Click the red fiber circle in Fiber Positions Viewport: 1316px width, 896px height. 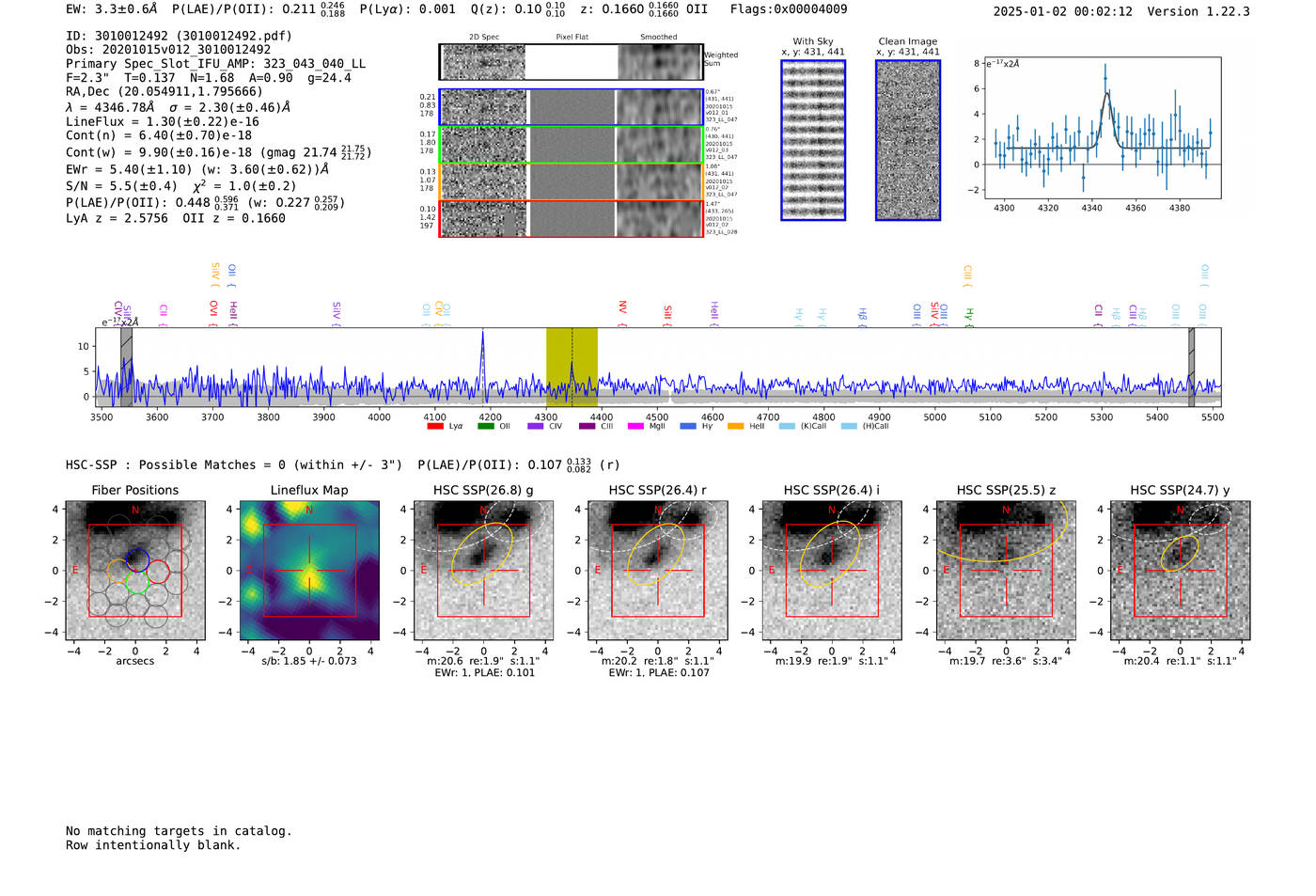pyautogui.click(x=157, y=571)
